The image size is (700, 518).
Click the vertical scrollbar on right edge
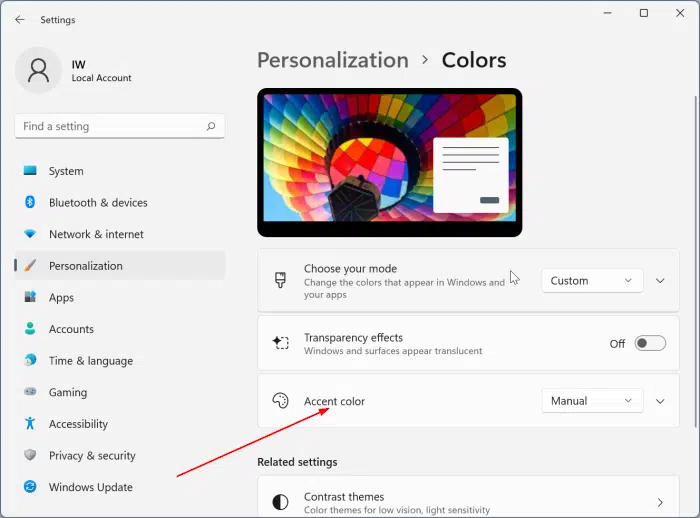pyautogui.click(x=696, y=261)
